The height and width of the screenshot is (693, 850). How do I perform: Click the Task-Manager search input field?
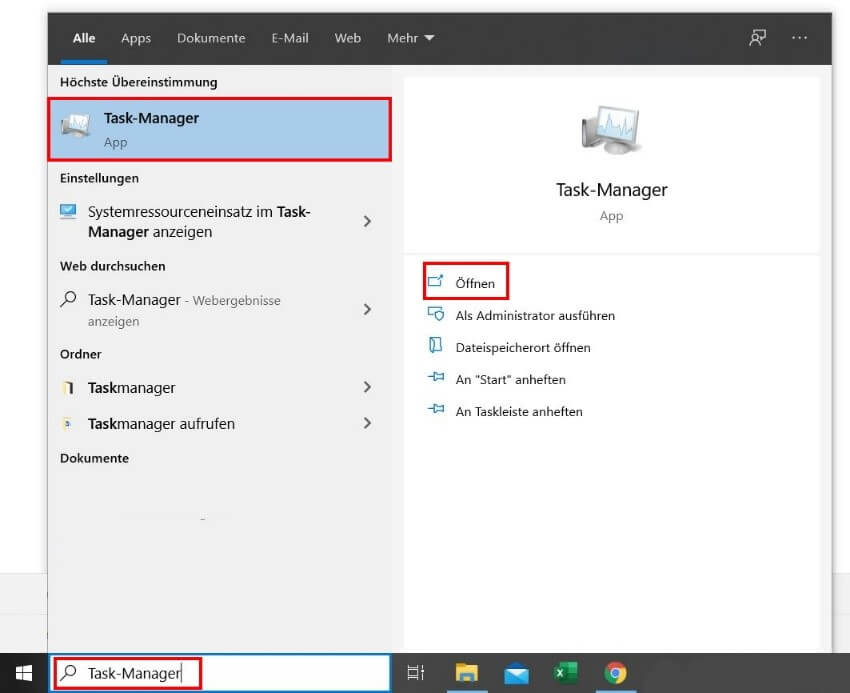[220, 673]
